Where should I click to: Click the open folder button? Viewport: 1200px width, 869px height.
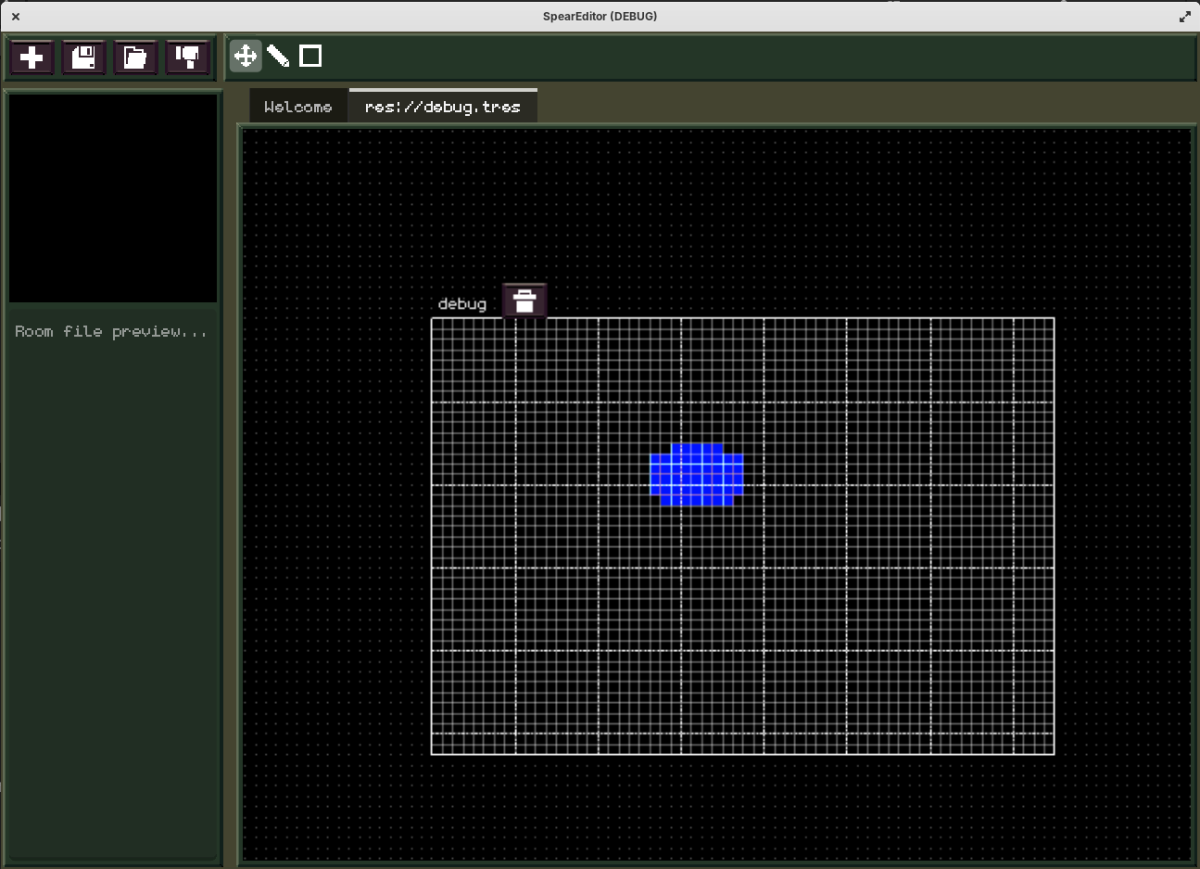coord(136,57)
